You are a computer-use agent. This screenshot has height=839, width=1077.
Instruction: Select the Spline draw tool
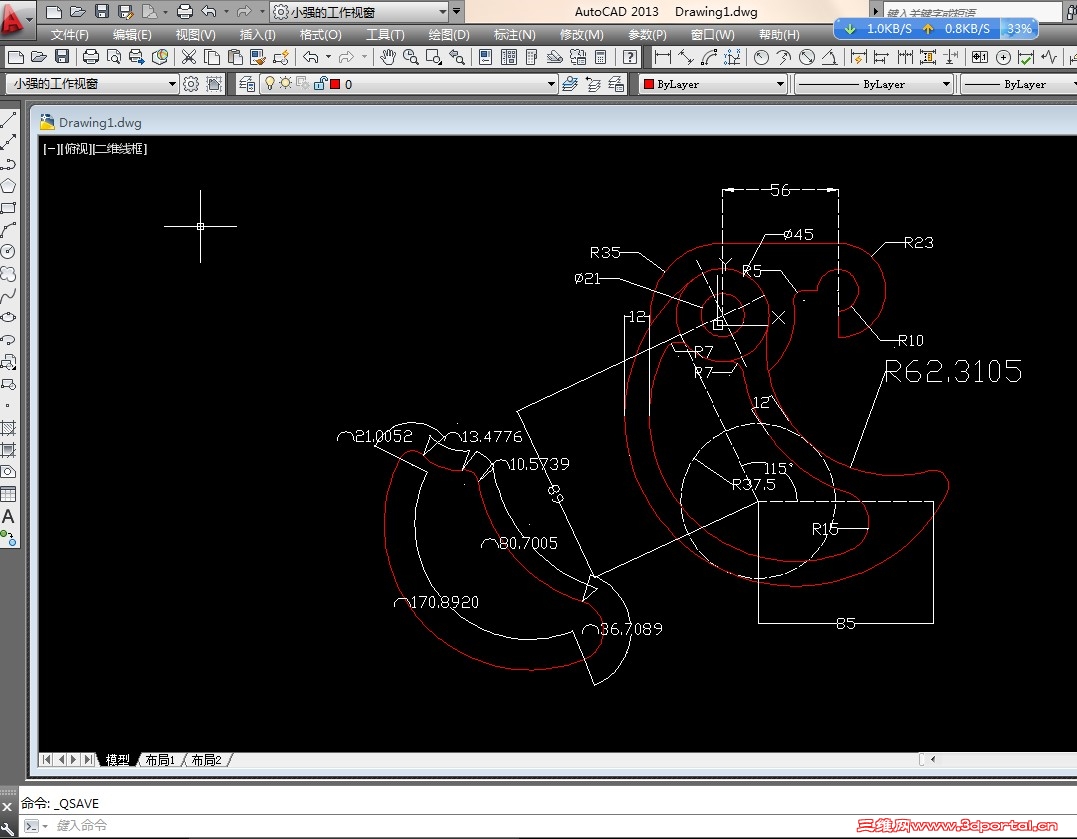pos(8,295)
